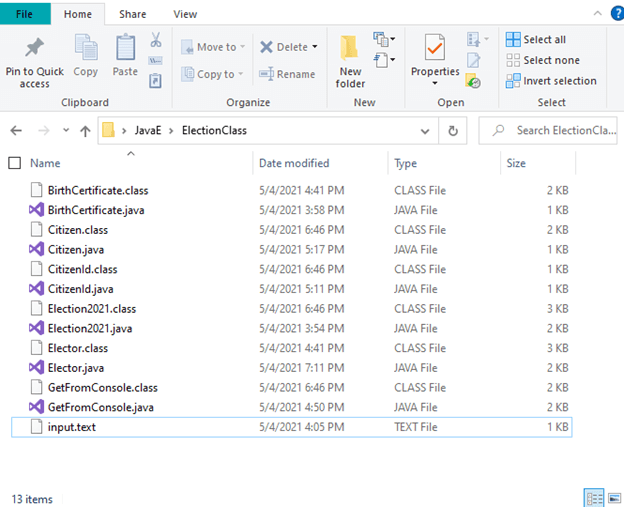Switch to Large icons view in status bar
Viewport: 624px width, 507px height.
[x=614, y=498]
